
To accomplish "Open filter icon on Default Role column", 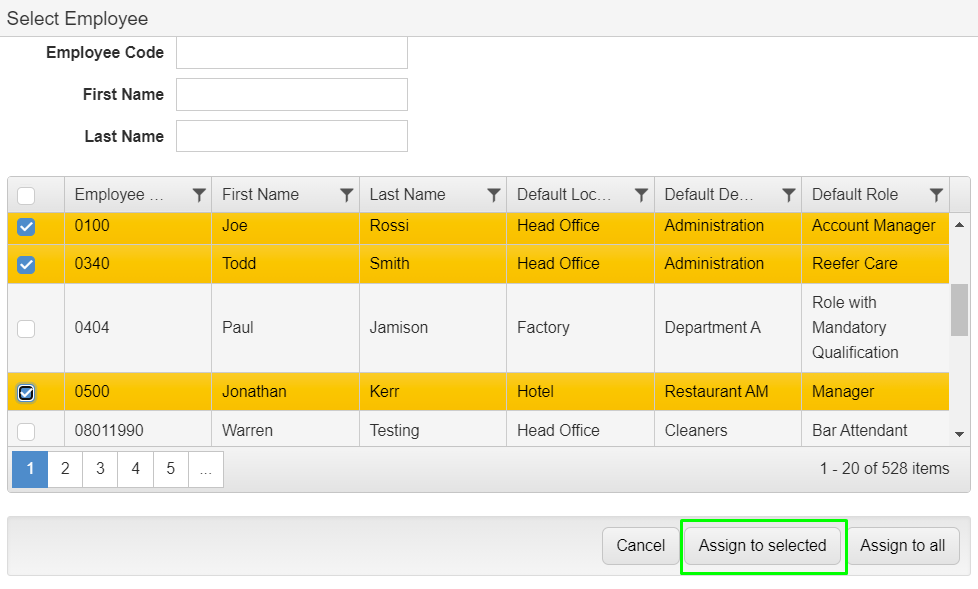I will tap(936, 195).
